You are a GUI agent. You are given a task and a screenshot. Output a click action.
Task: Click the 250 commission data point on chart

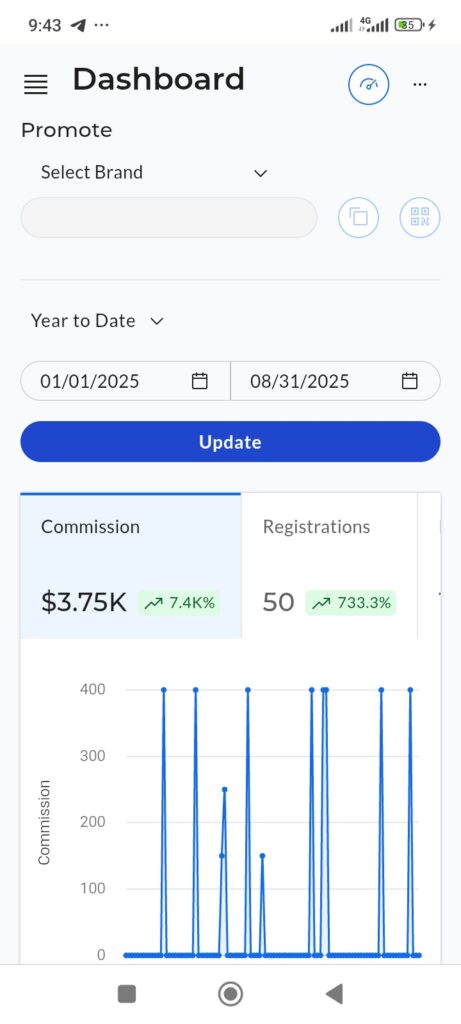point(225,789)
